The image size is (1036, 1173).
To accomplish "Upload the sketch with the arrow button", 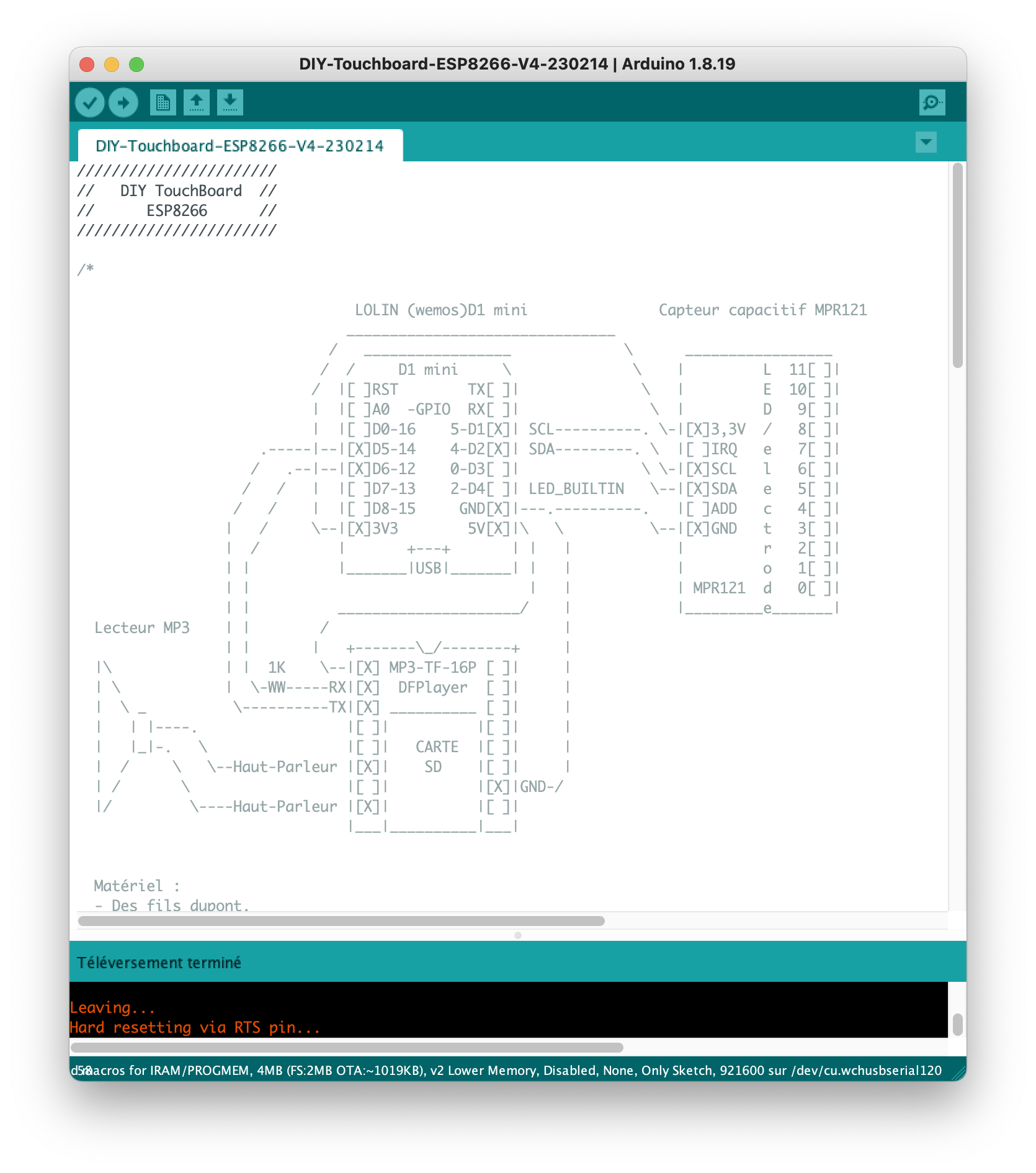I will tap(123, 102).
